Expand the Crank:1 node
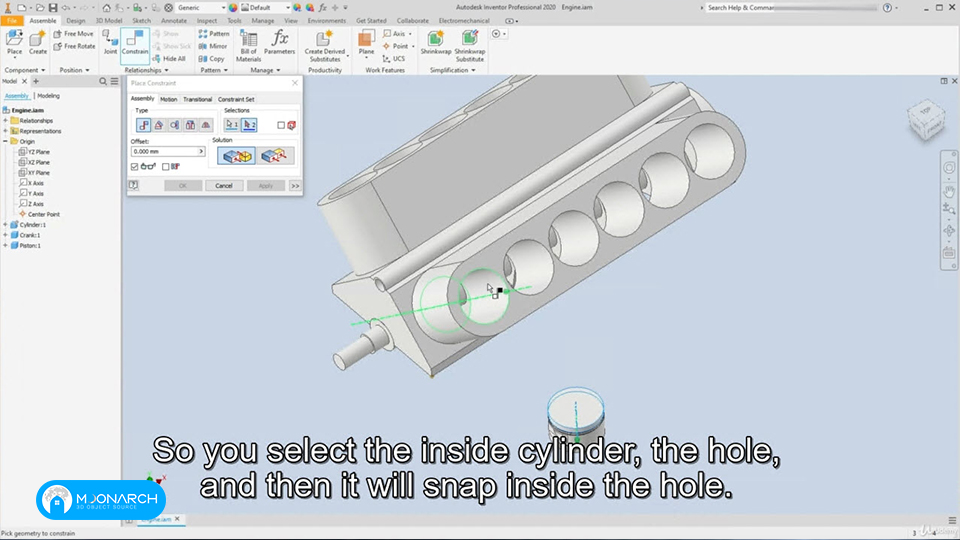The width and height of the screenshot is (960, 540). coord(6,235)
